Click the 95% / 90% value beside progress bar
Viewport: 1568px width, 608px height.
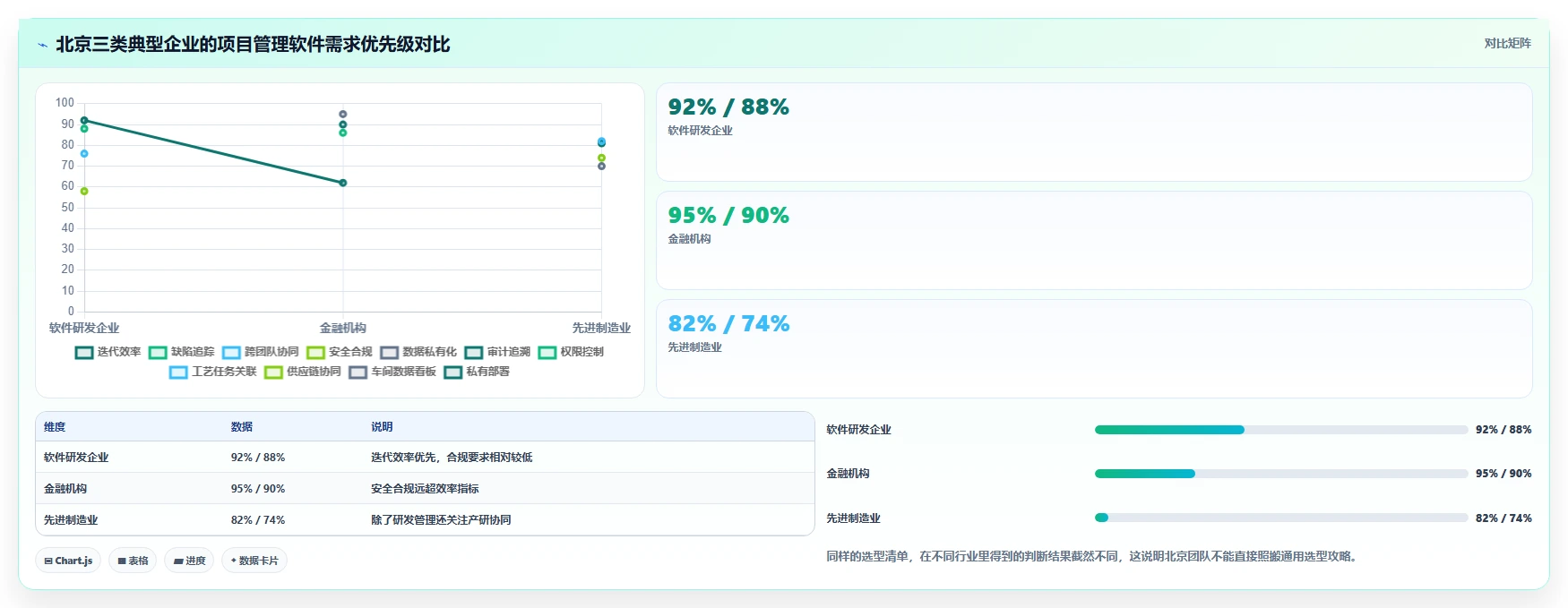[x=1503, y=474]
